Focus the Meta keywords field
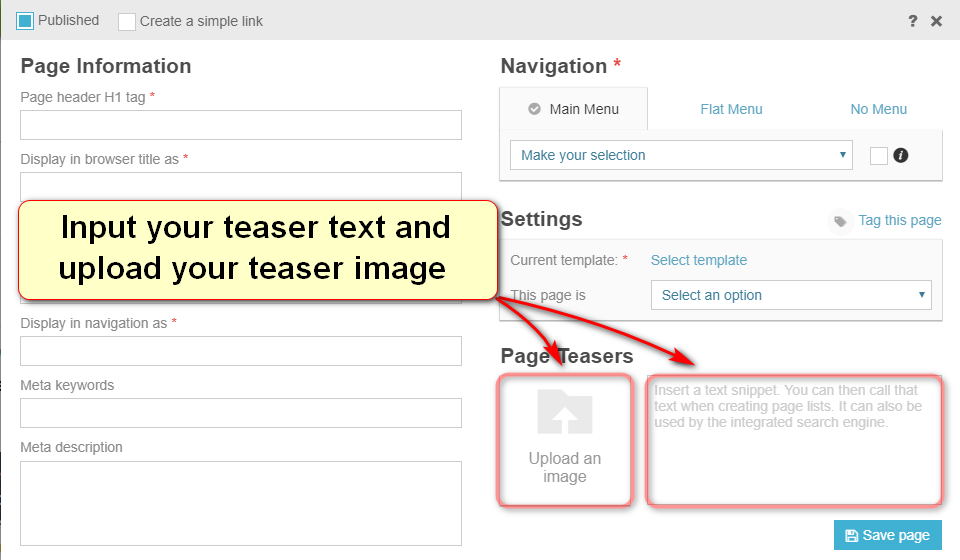The image size is (960, 560). [241, 413]
